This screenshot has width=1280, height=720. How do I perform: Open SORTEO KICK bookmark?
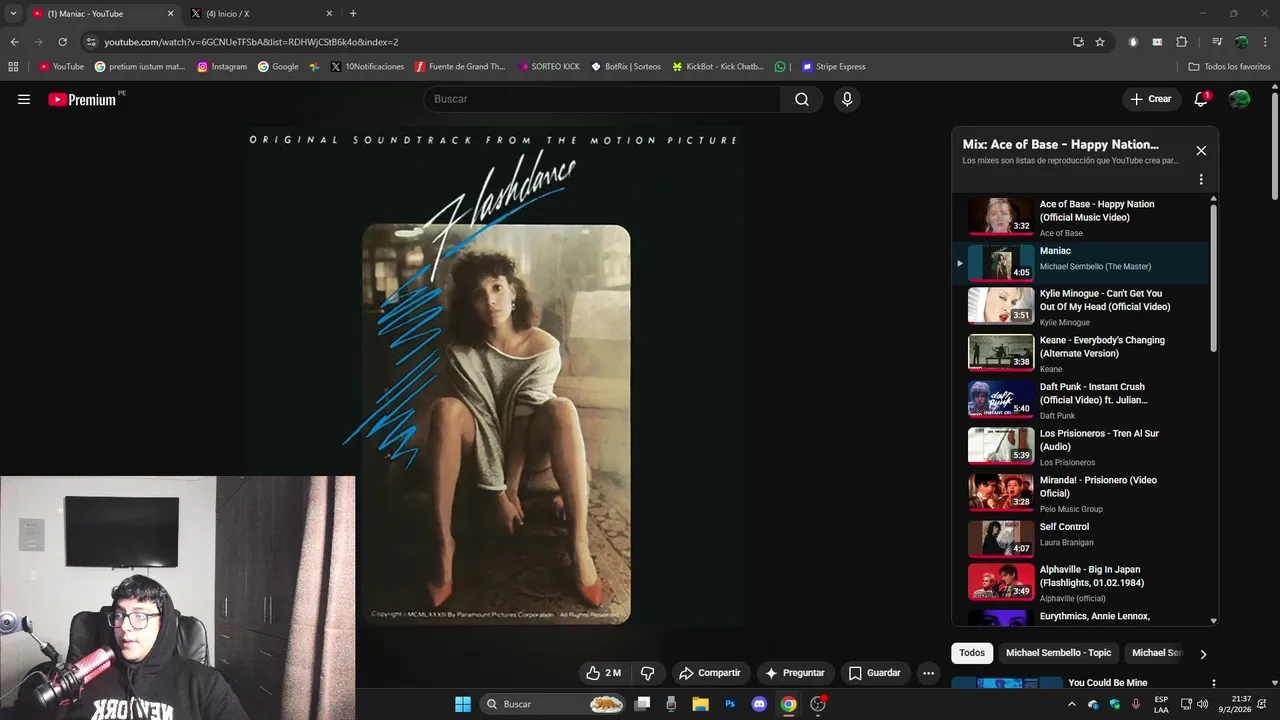coord(548,67)
